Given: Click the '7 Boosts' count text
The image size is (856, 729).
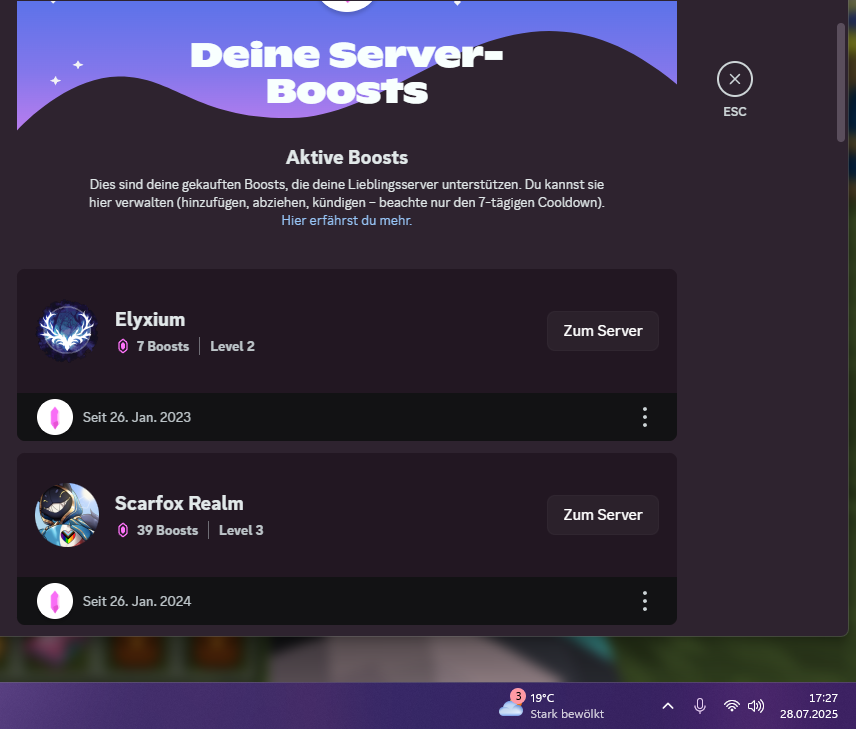Looking at the screenshot, I should pyautogui.click(x=163, y=346).
